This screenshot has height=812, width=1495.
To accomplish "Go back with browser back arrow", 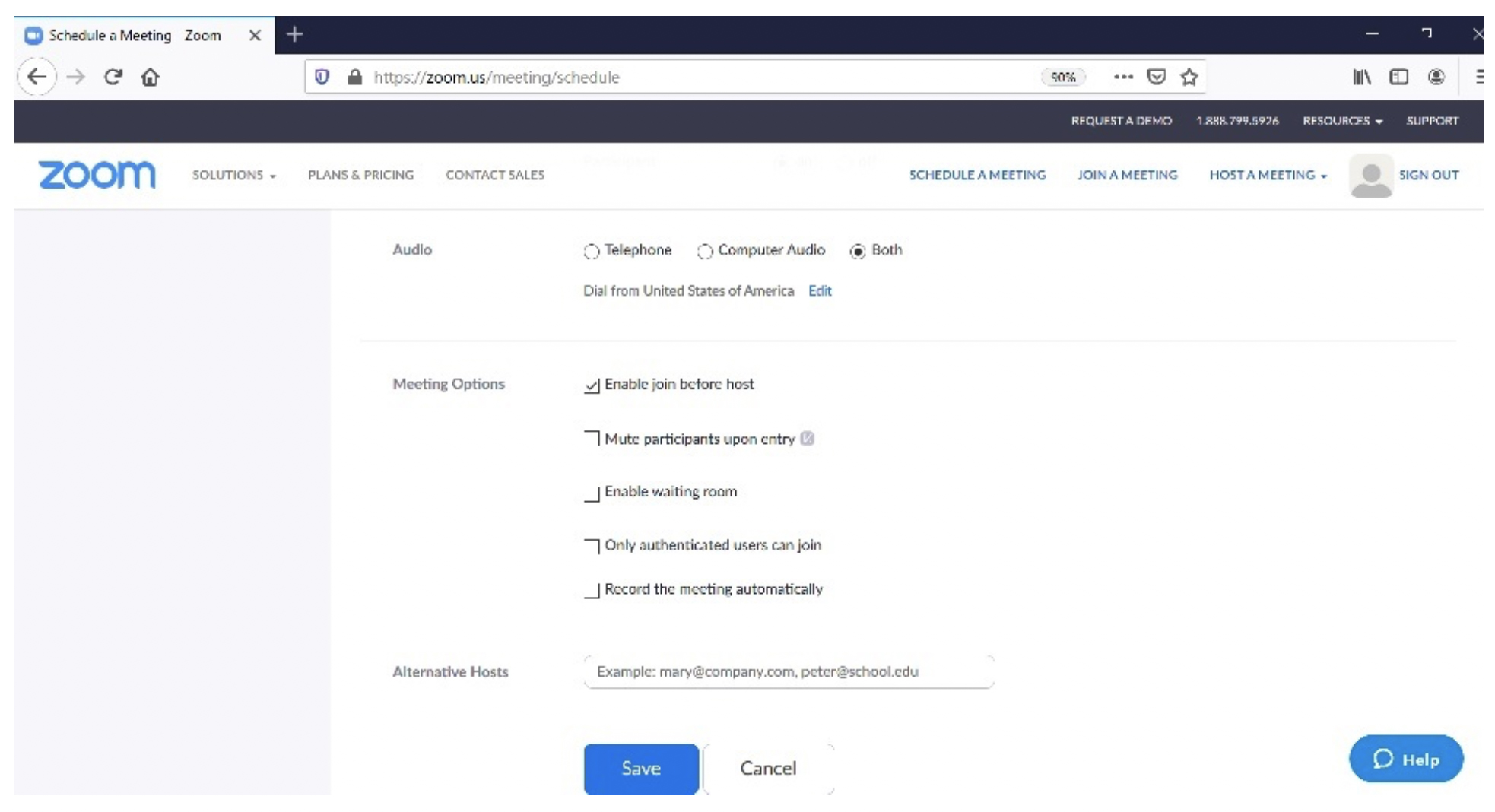I will 36,77.
